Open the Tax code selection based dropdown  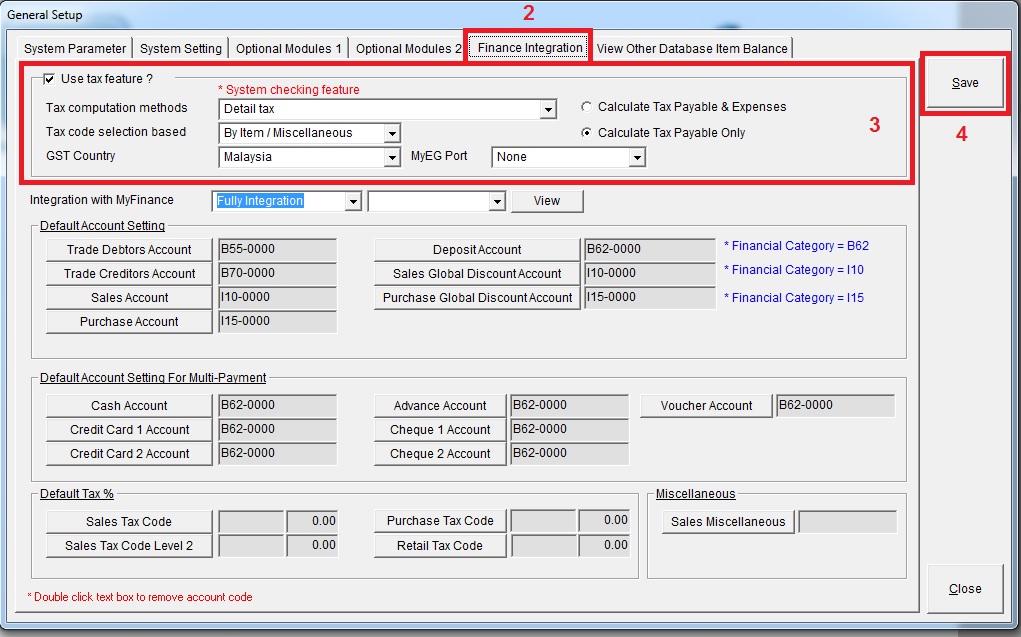click(x=392, y=133)
